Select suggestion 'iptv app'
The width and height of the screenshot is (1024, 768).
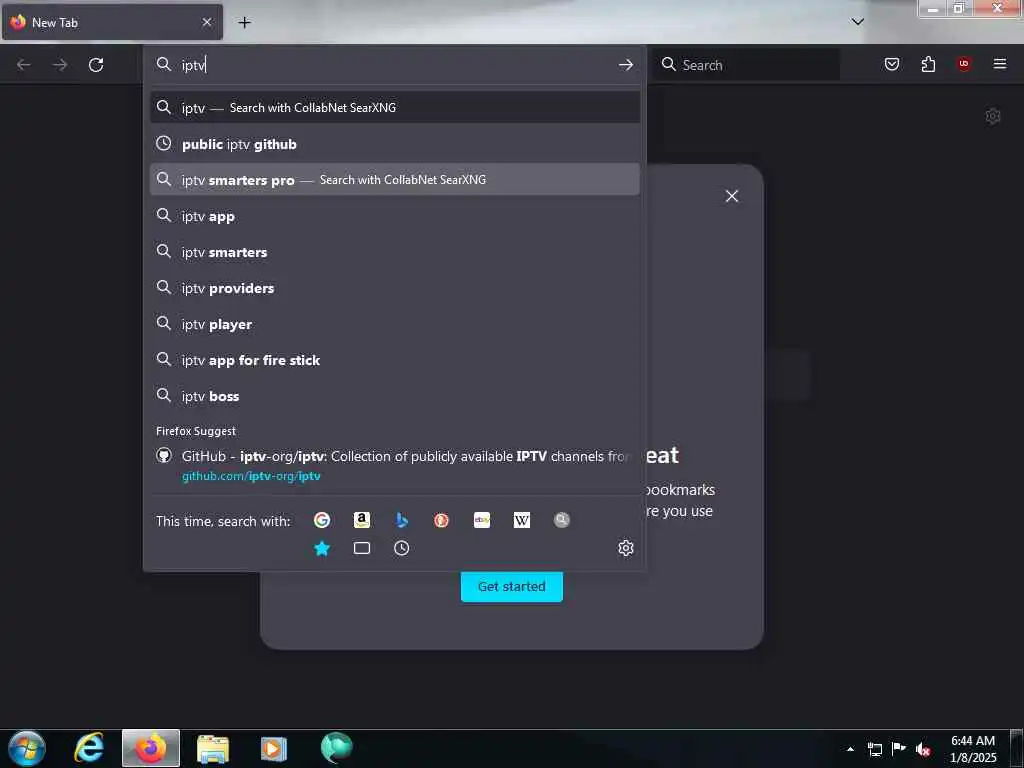click(x=394, y=216)
